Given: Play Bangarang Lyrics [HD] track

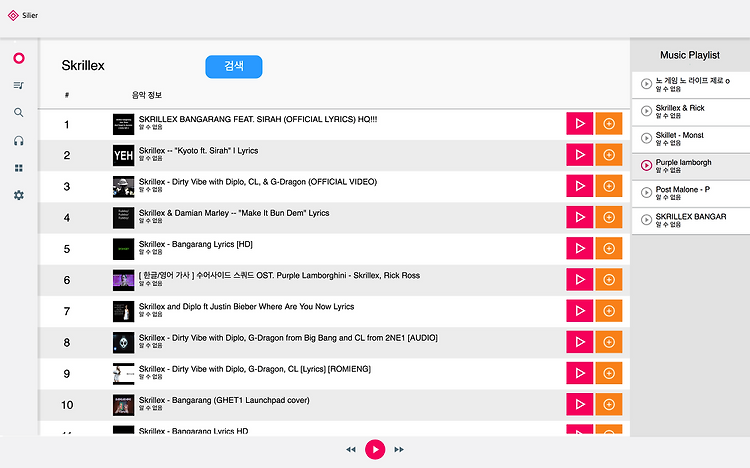Looking at the screenshot, I should pyautogui.click(x=580, y=248).
